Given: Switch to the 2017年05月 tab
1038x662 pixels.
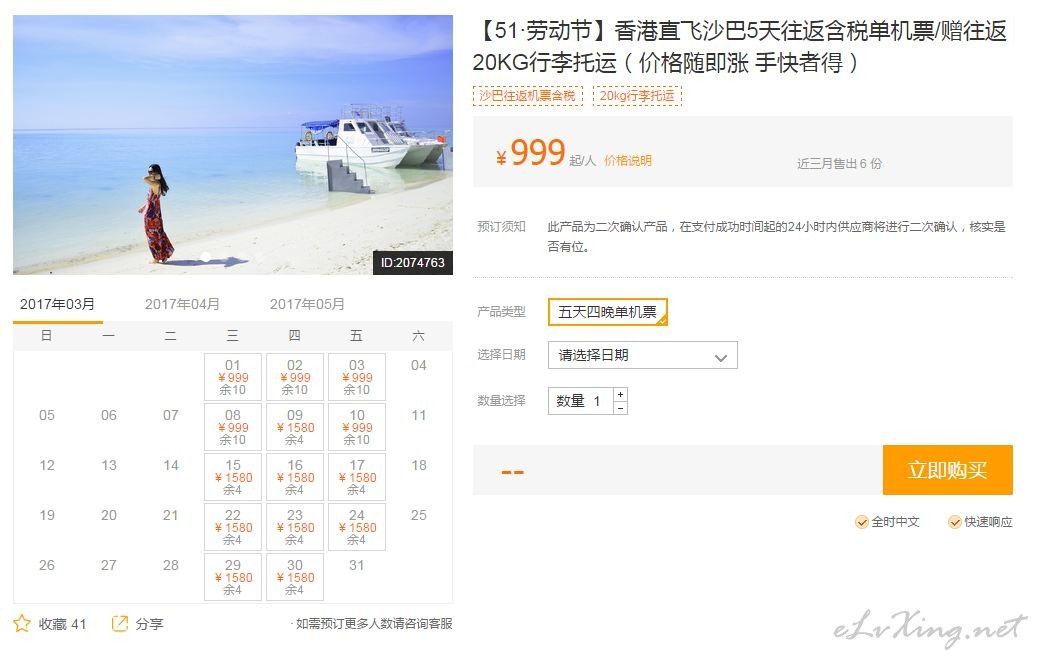Looking at the screenshot, I should pos(307,304).
